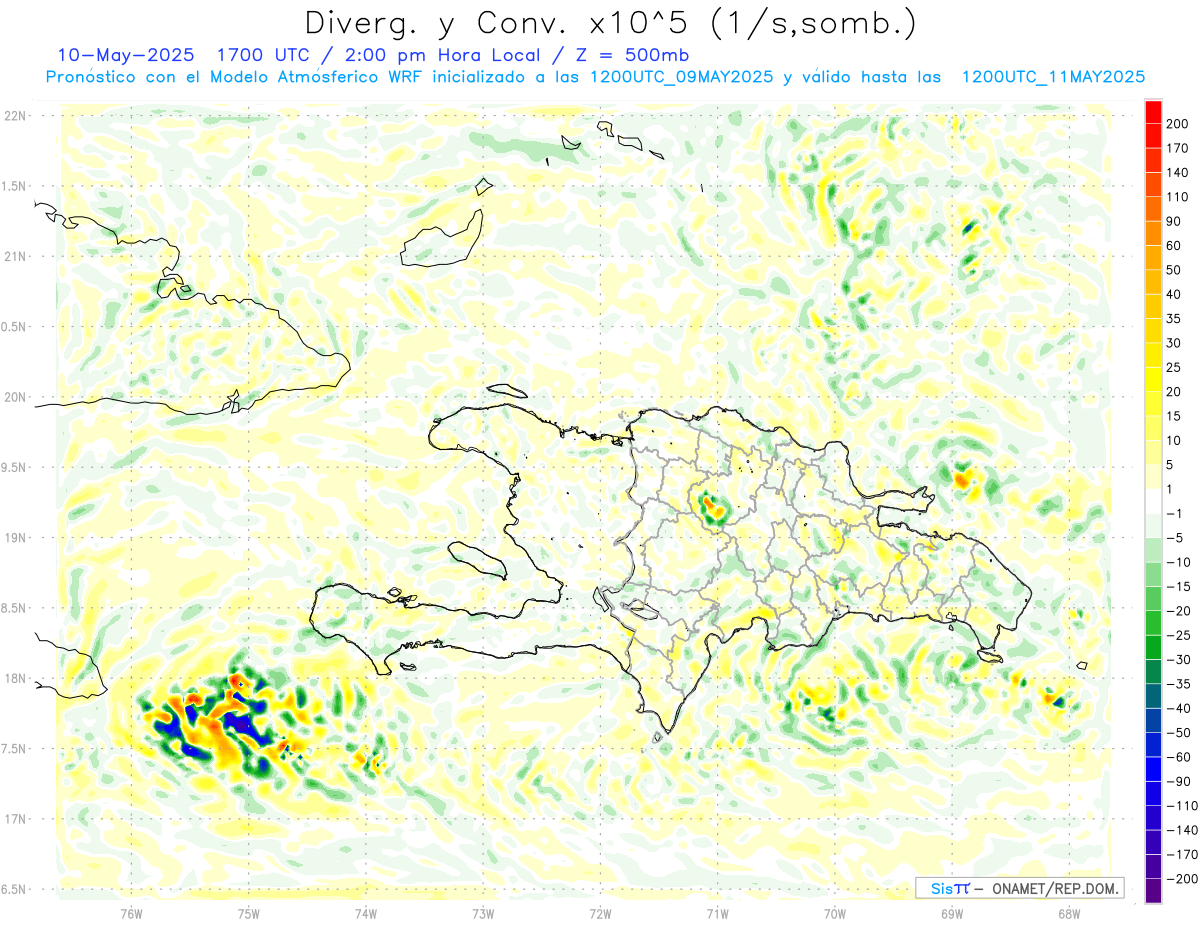Viewport: 1200px width, 927px height.
Task: Select the level text 'Z = 500mb'
Action: coord(630,54)
